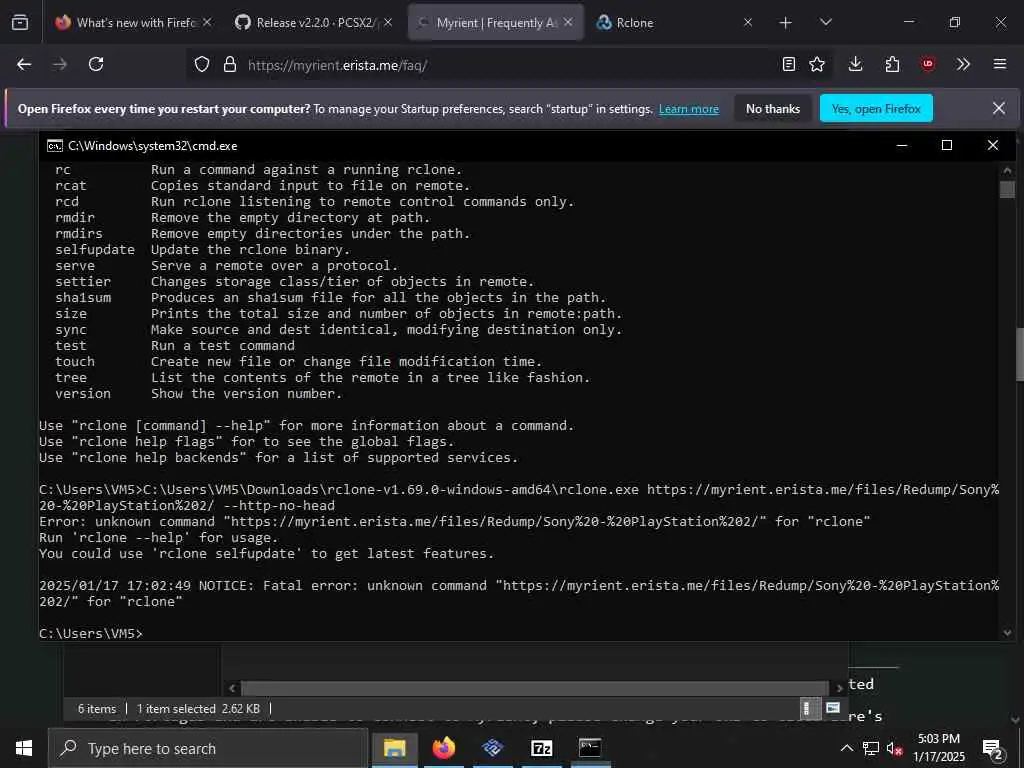Open Command Prompt taskbar icon

click(x=590, y=748)
